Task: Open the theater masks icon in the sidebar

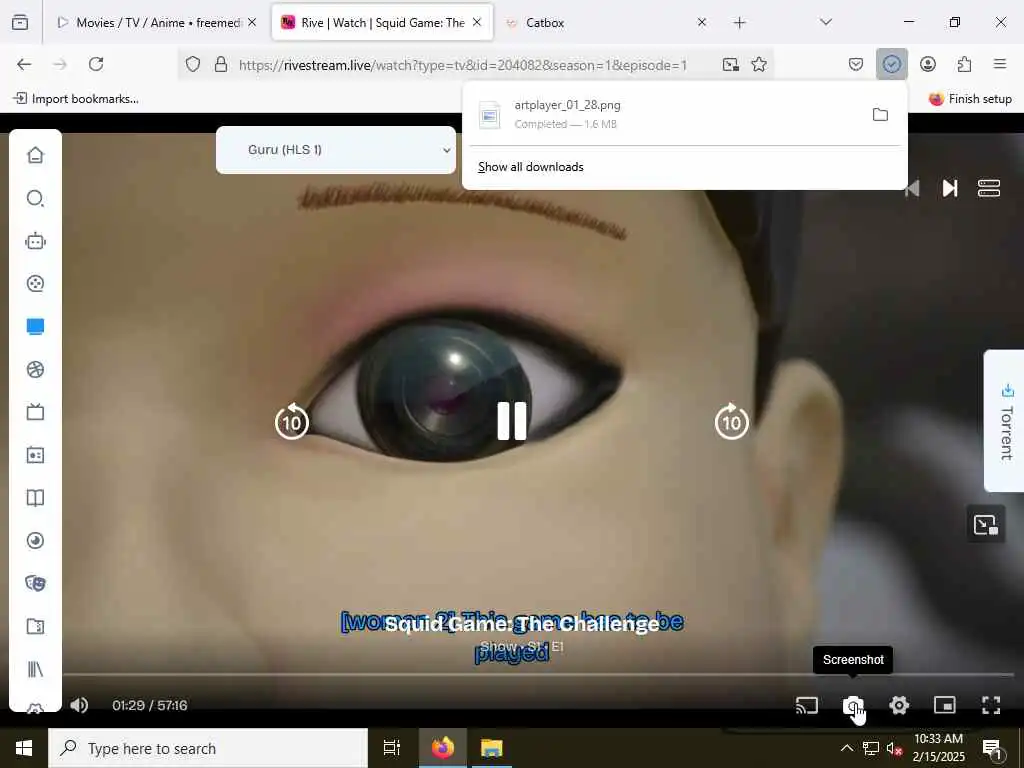Action: 35,583
